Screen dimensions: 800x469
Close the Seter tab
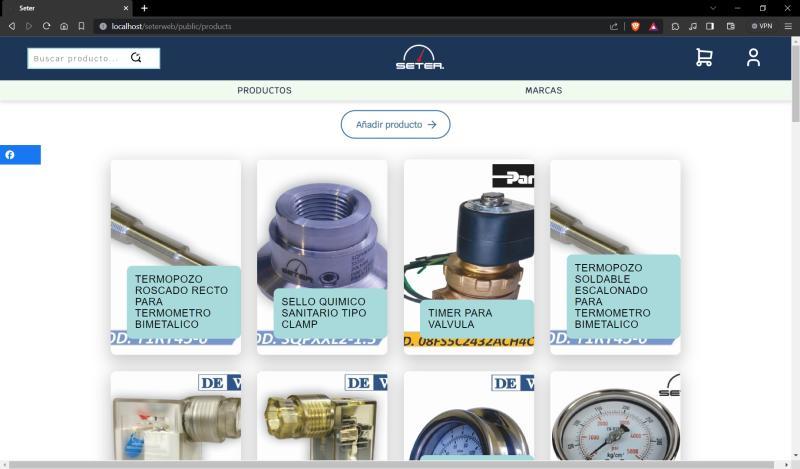pyautogui.click(x=126, y=8)
